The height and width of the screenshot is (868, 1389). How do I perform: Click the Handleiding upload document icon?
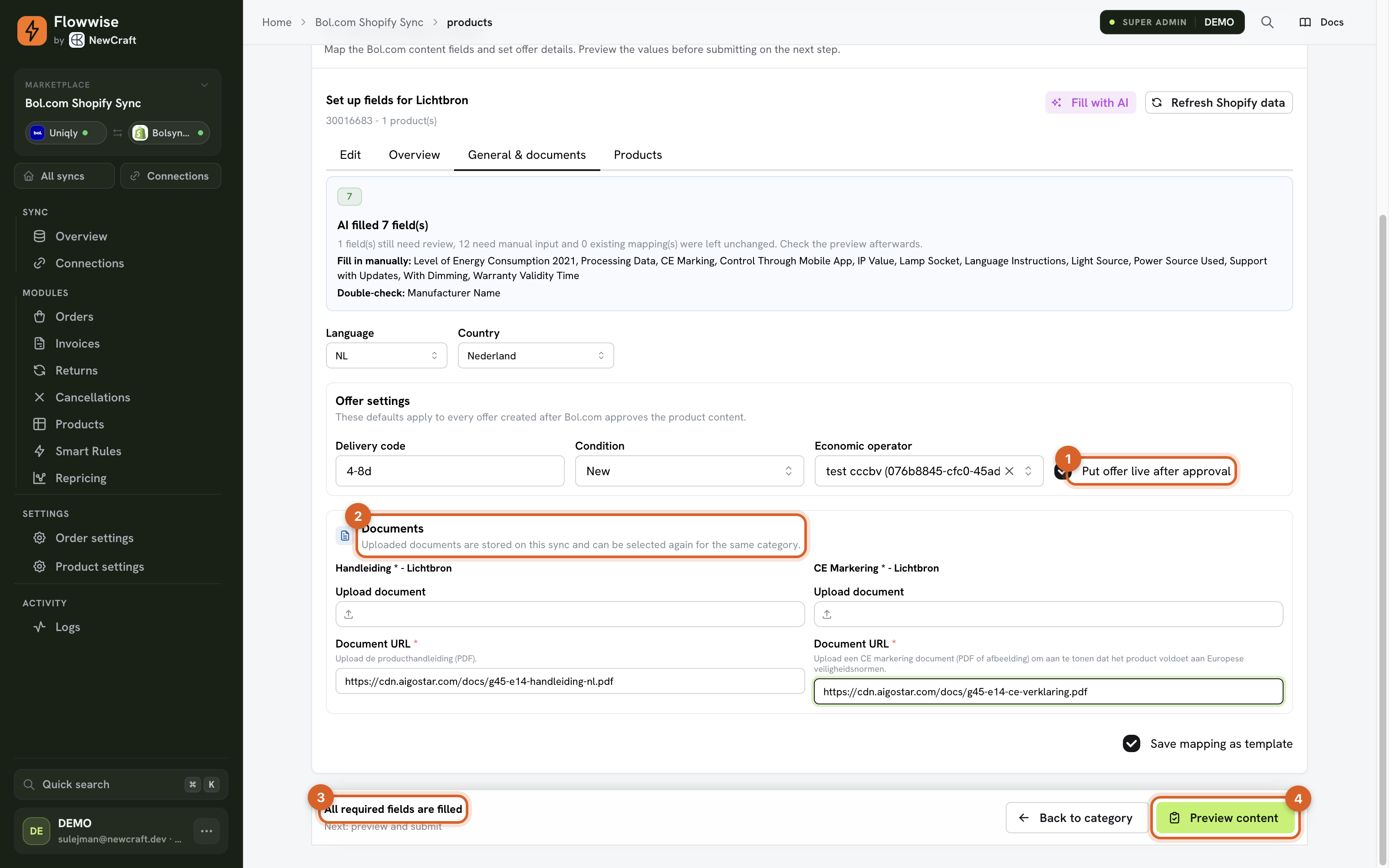349,614
